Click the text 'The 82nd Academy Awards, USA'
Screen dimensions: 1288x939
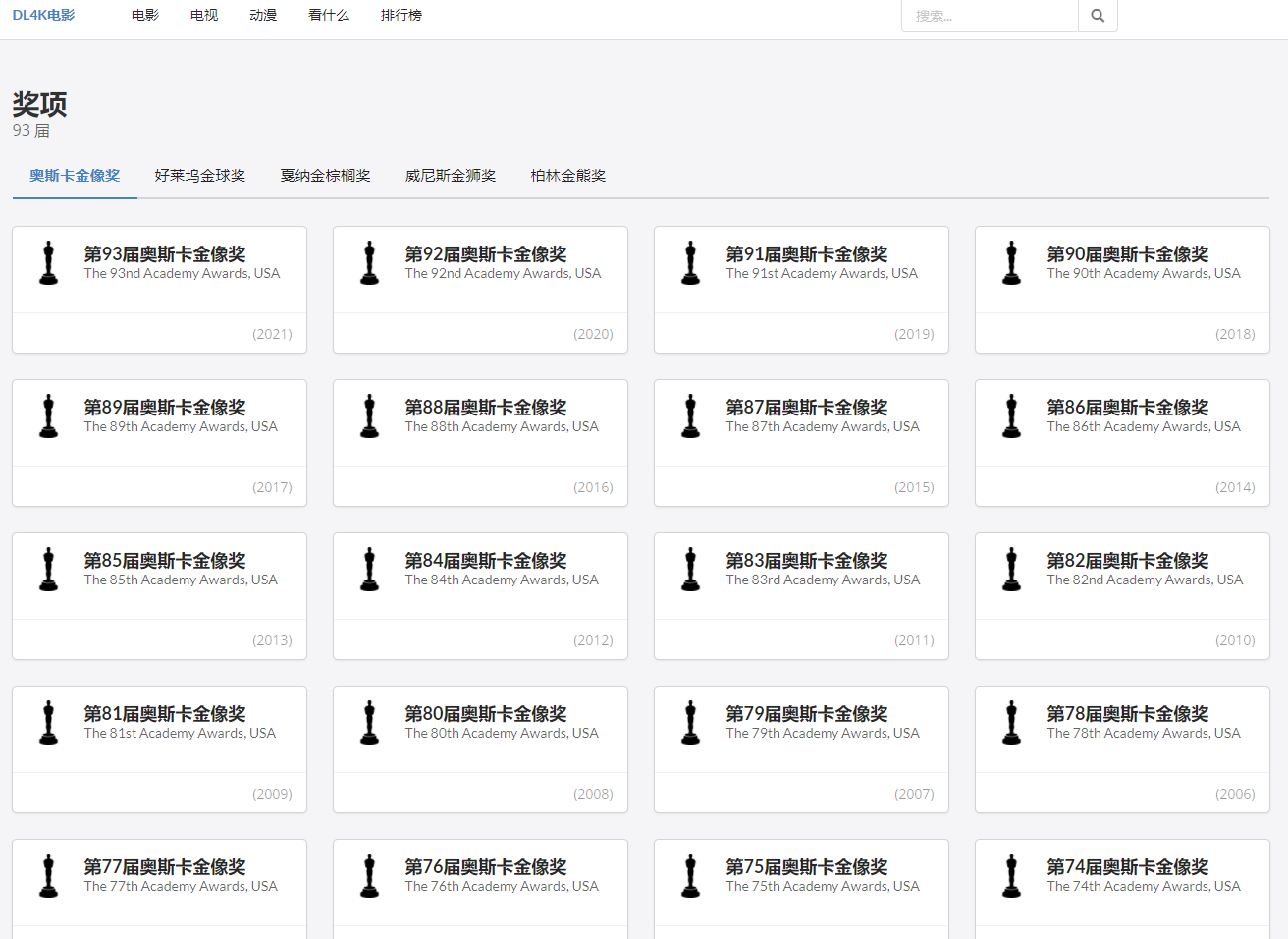pos(1145,580)
